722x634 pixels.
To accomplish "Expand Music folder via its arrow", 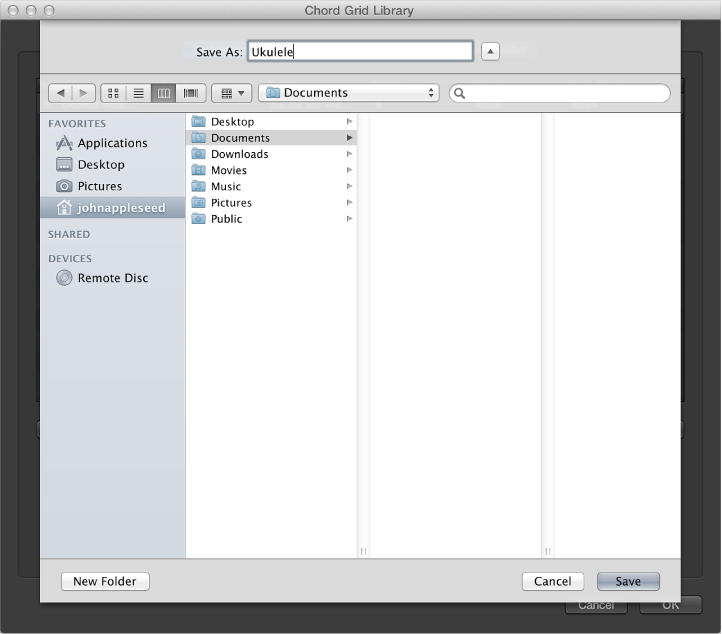I will 349,186.
